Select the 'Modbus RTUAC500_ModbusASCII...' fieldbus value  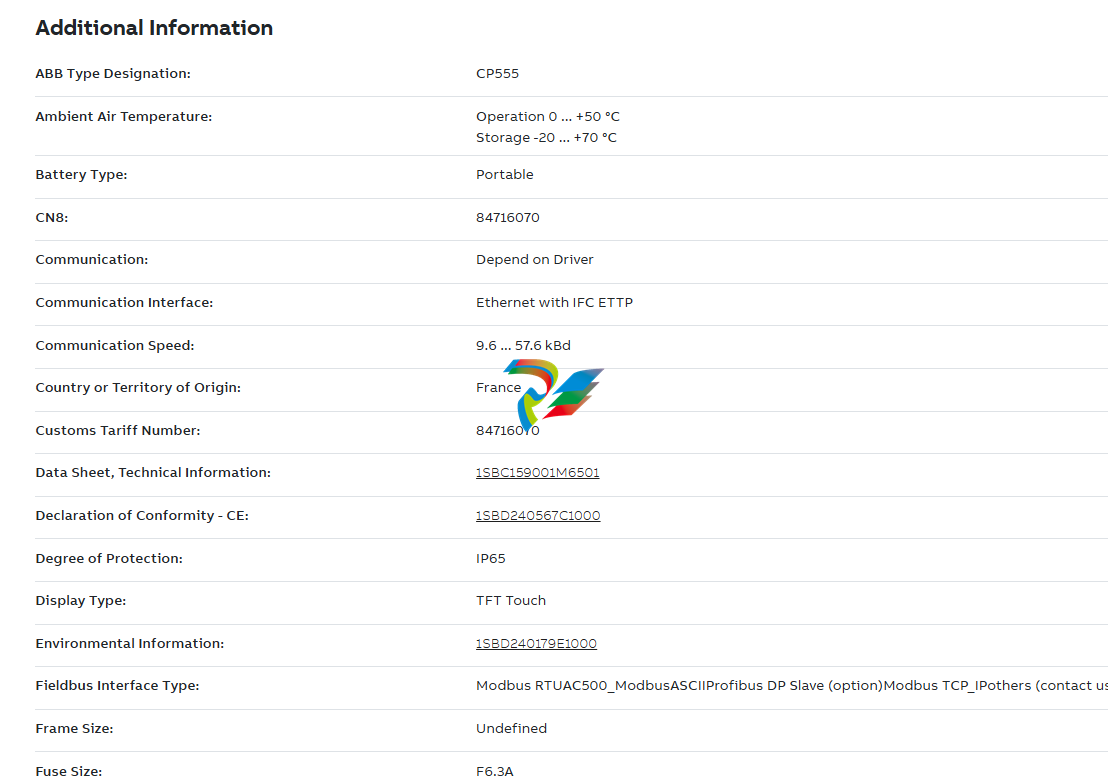(791, 685)
